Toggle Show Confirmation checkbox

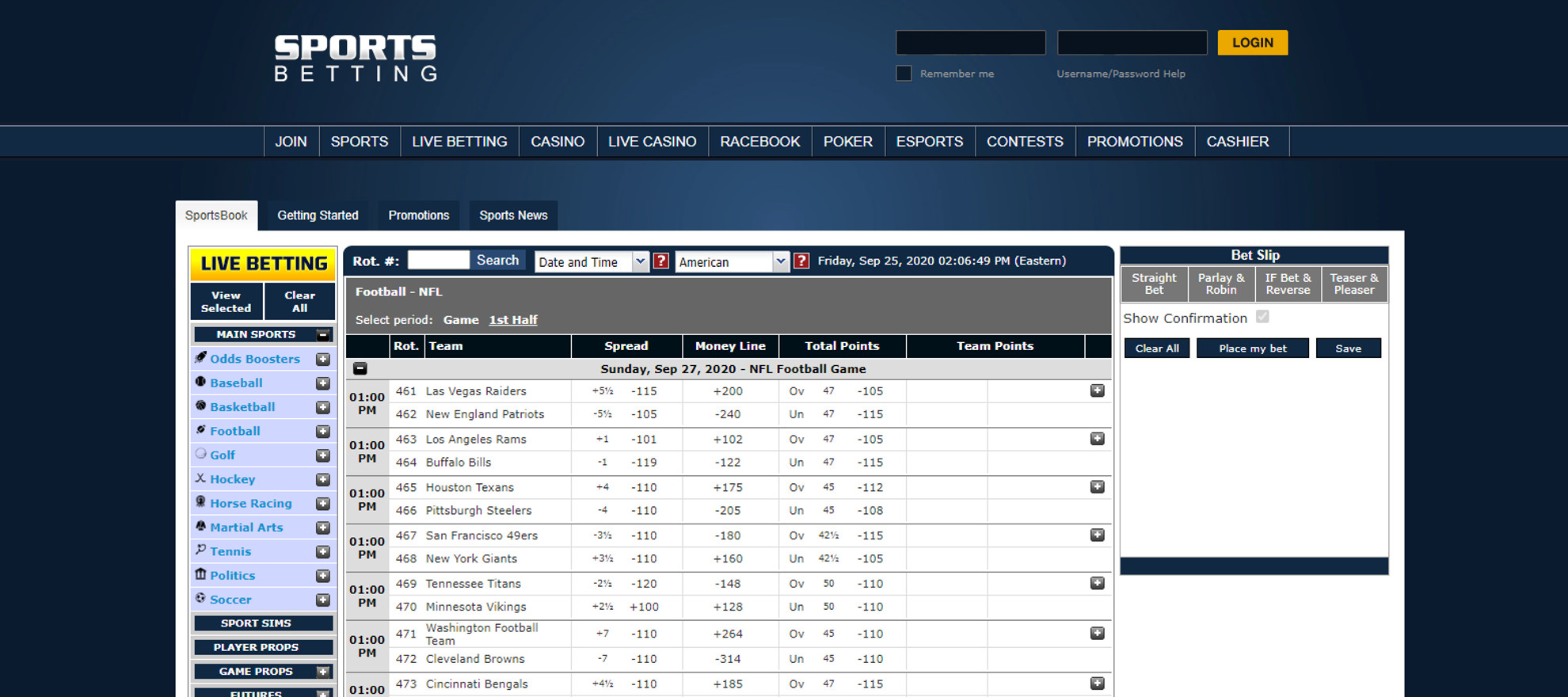1262,317
